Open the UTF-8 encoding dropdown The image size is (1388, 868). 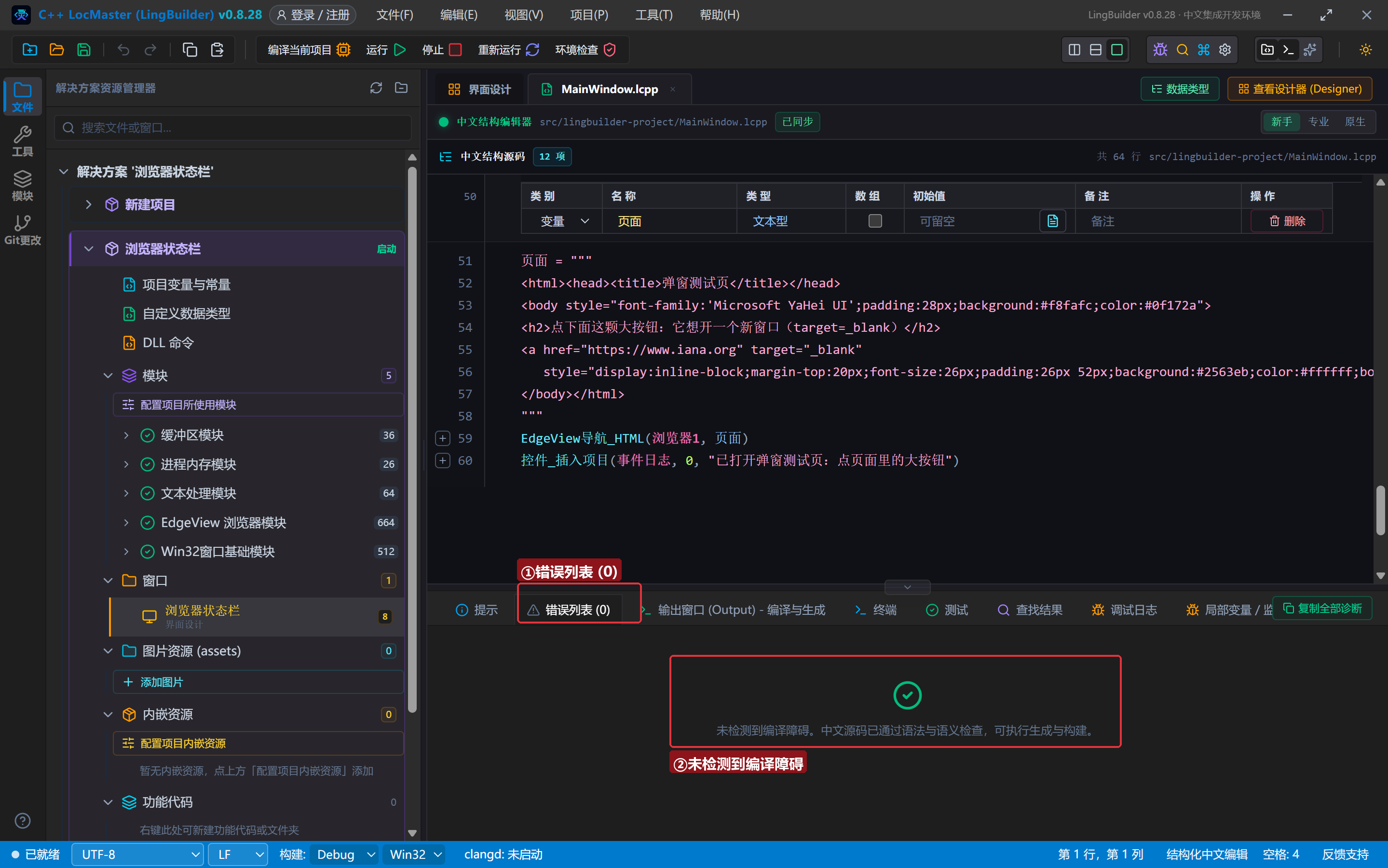(x=138, y=854)
